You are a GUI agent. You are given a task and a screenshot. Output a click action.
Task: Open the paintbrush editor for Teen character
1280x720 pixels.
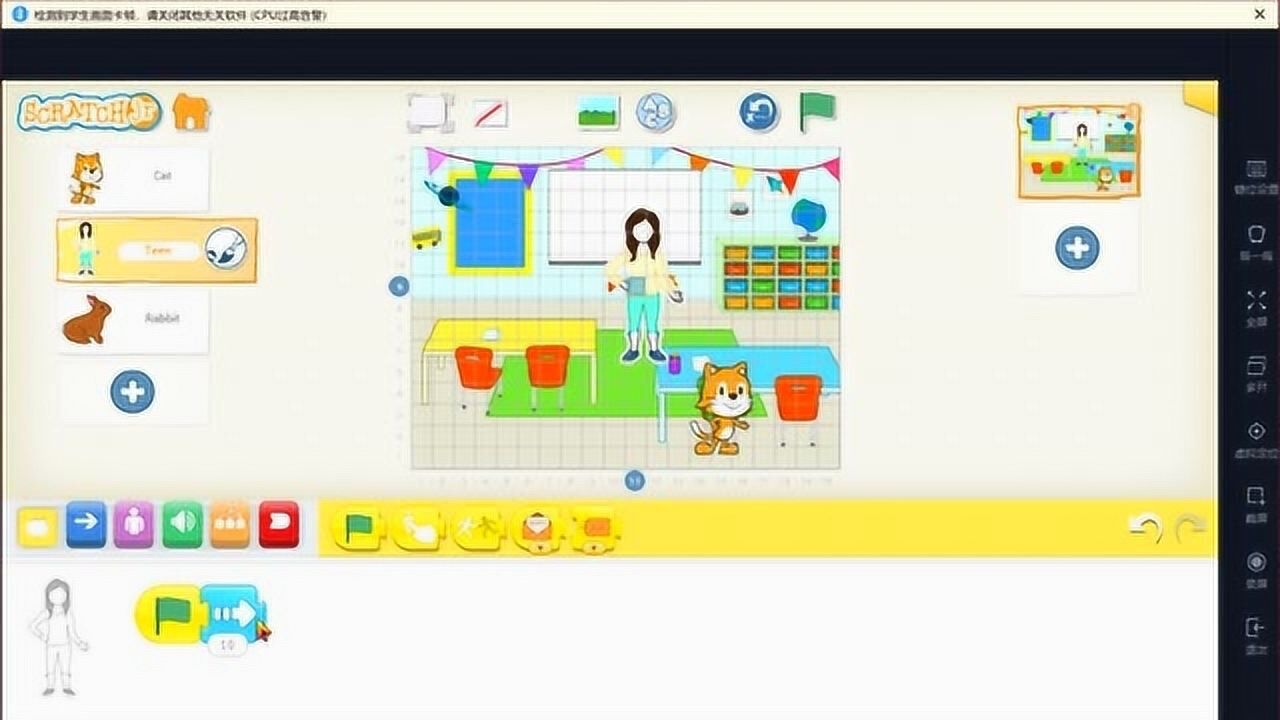tap(226, 249)
